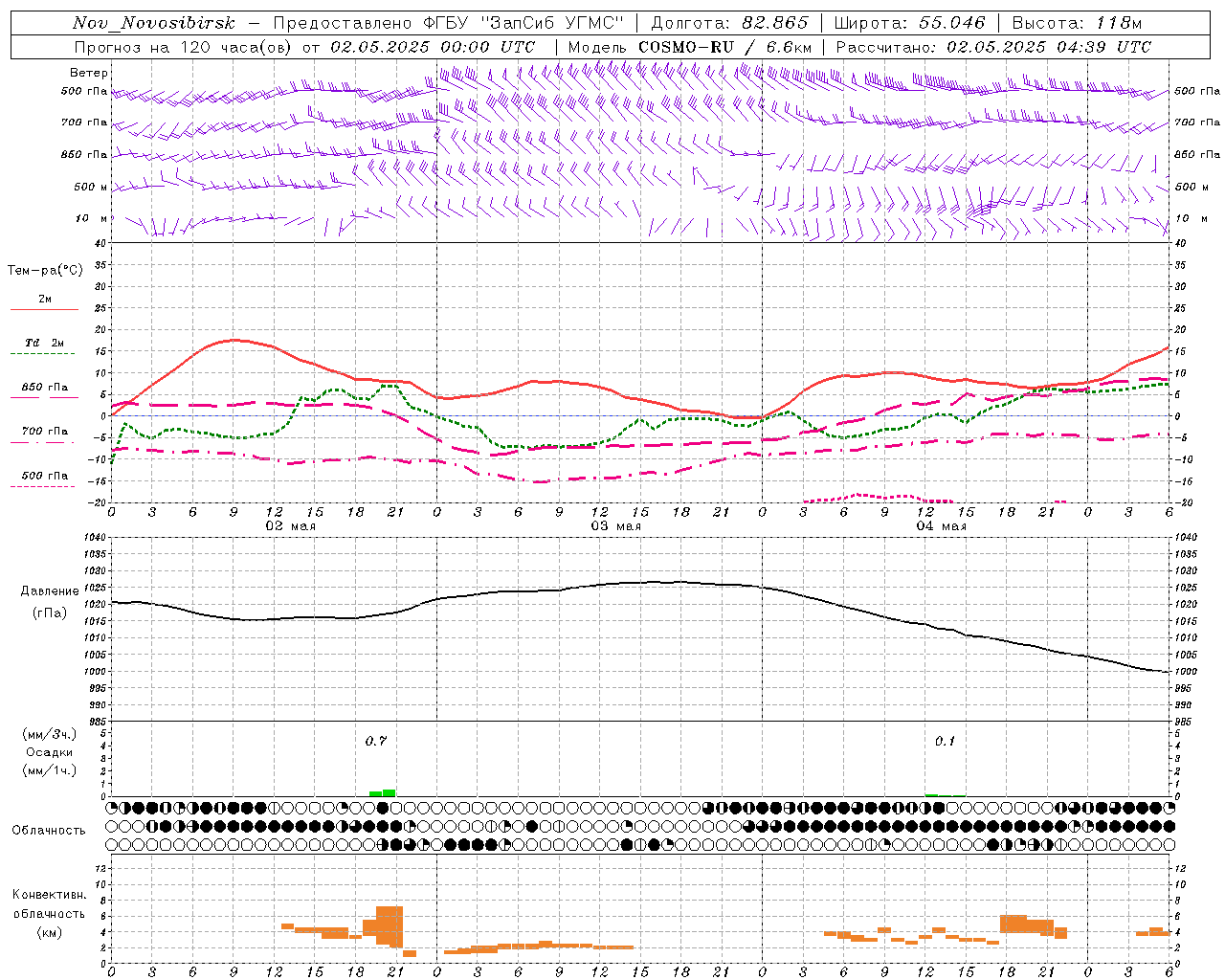Click the Тем-ра(°C) axis label

point(45,271)
